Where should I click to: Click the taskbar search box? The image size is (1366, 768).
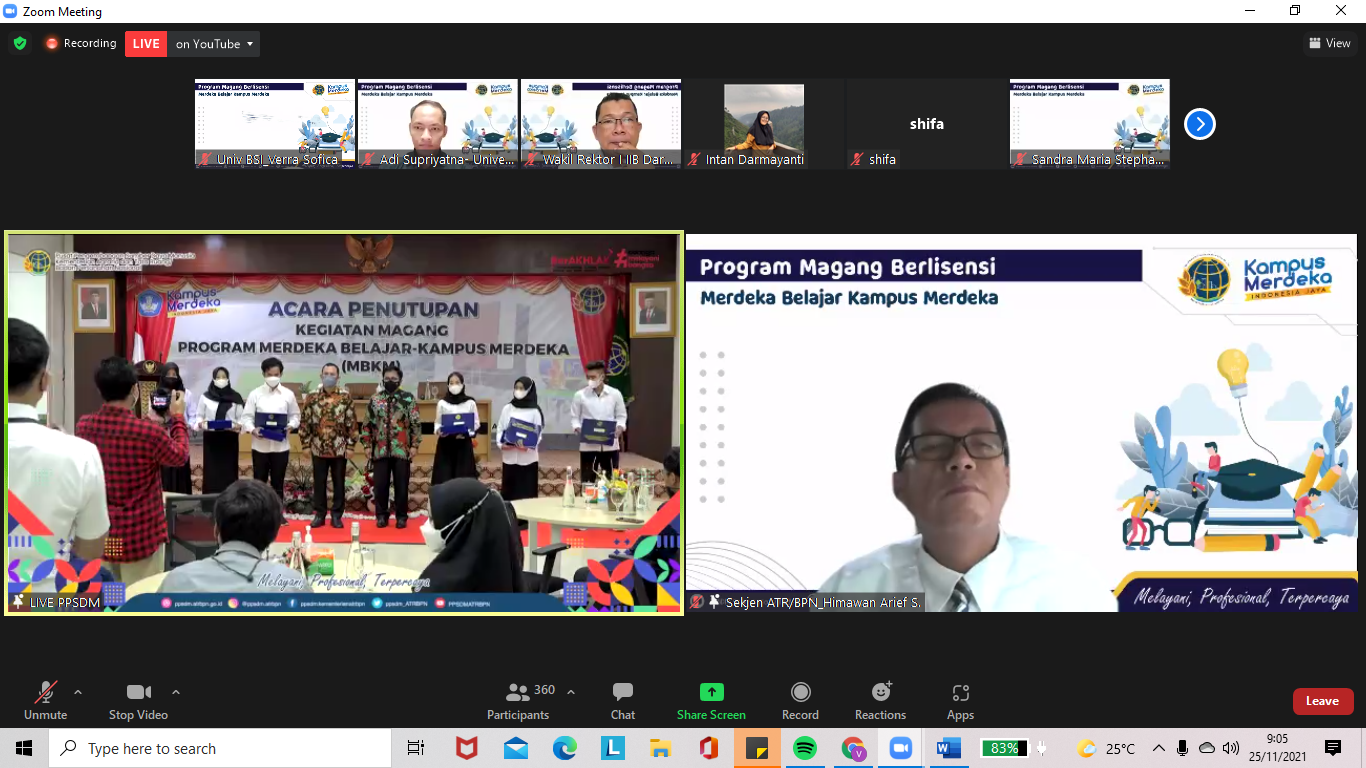tap(220, 748)
